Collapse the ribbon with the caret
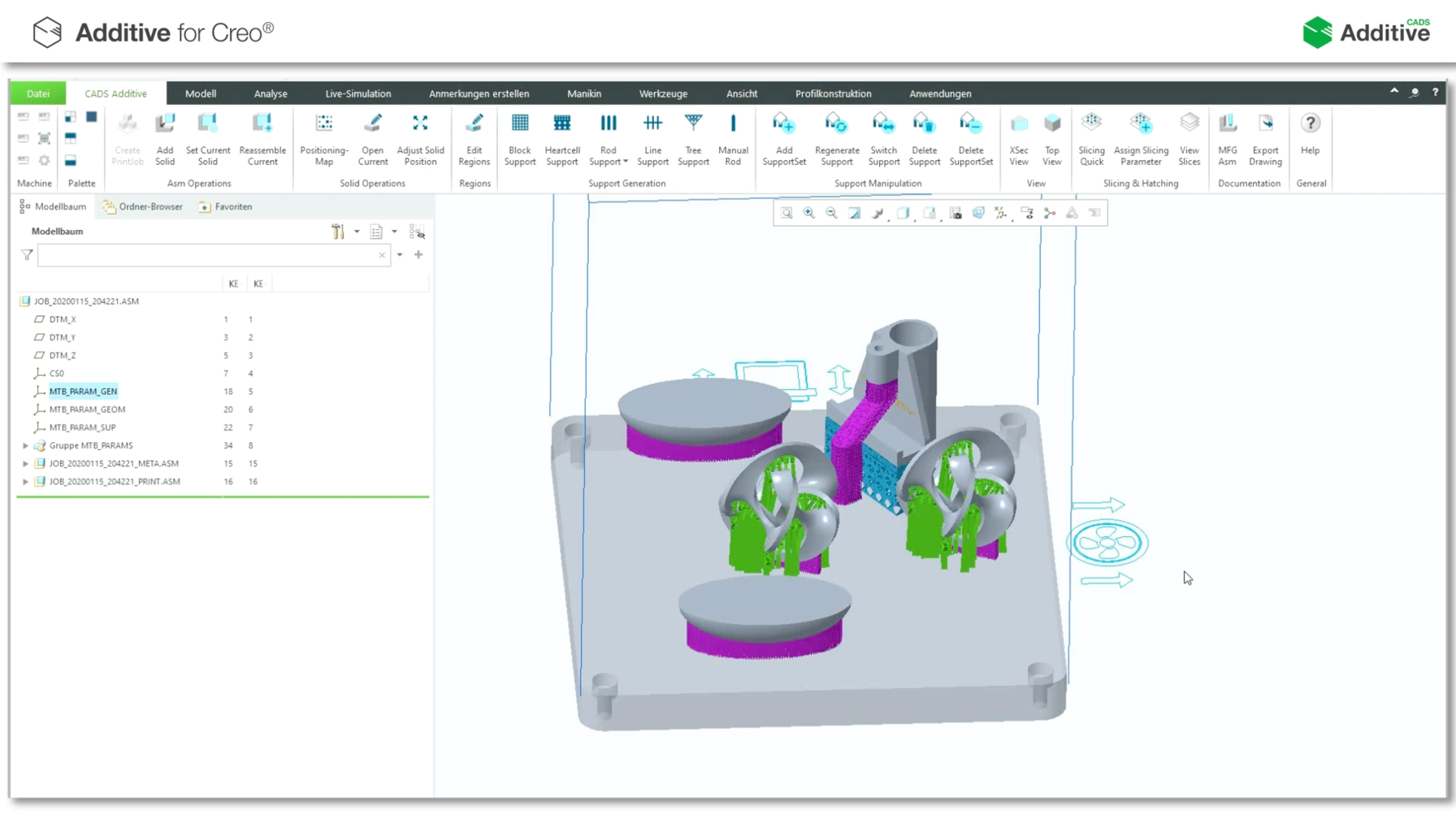 (1394, 92)
